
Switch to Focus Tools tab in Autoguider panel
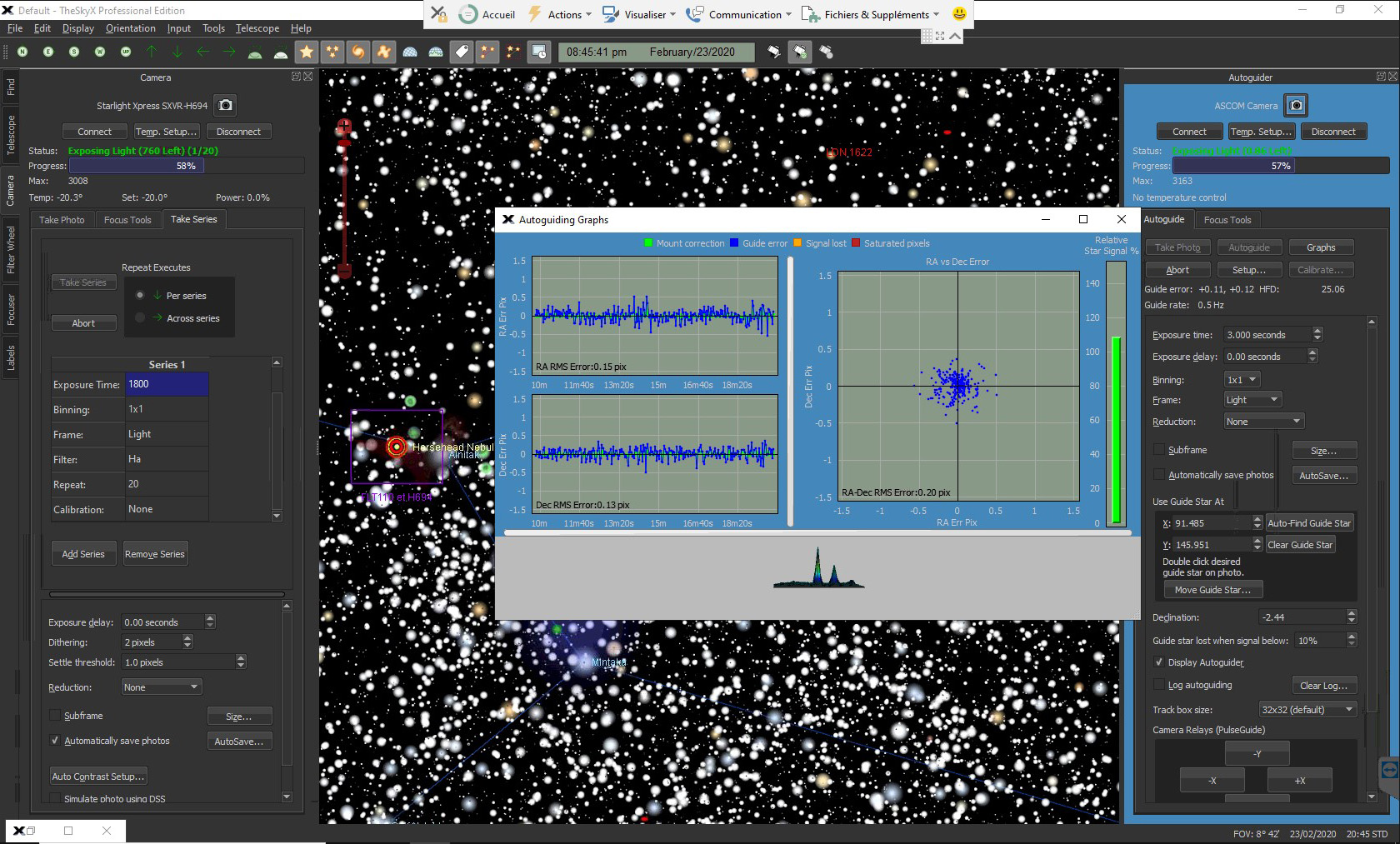[x=1227, y=219]
